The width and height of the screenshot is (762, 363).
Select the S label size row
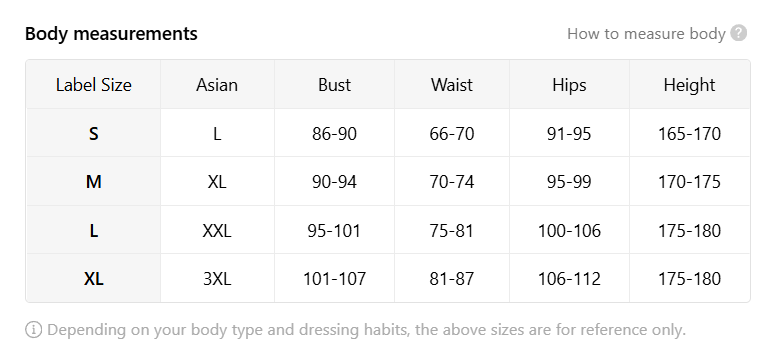pyautogui.click(x=388, y=133)
